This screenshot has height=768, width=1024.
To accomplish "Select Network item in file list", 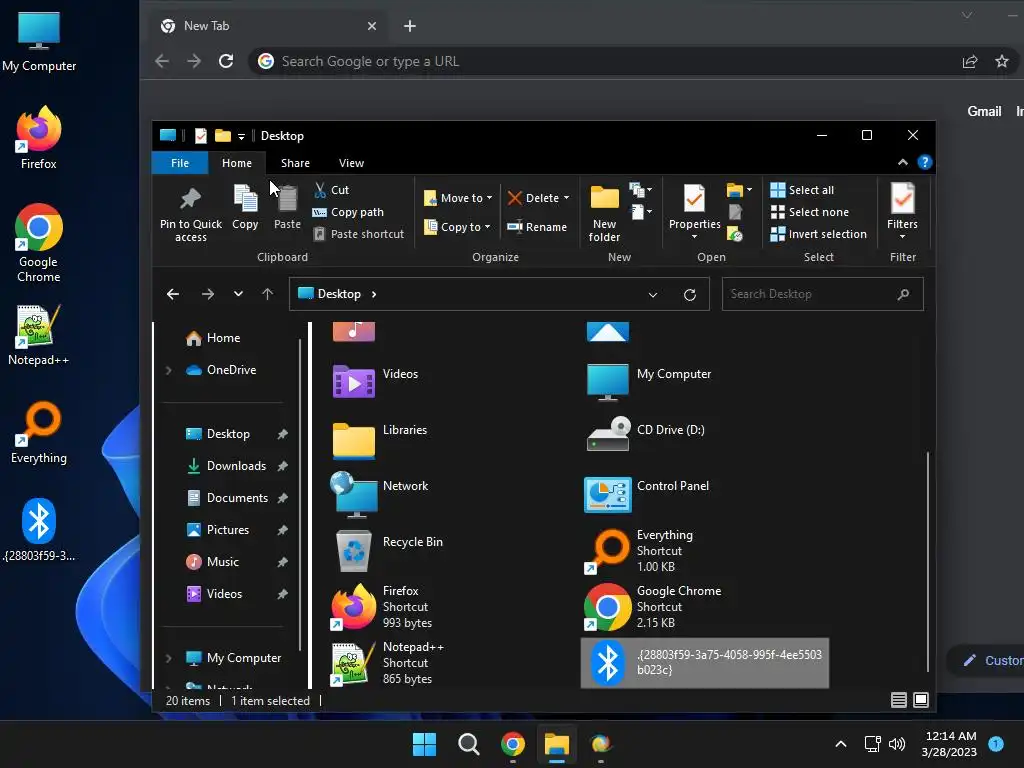I will point(379,494).
